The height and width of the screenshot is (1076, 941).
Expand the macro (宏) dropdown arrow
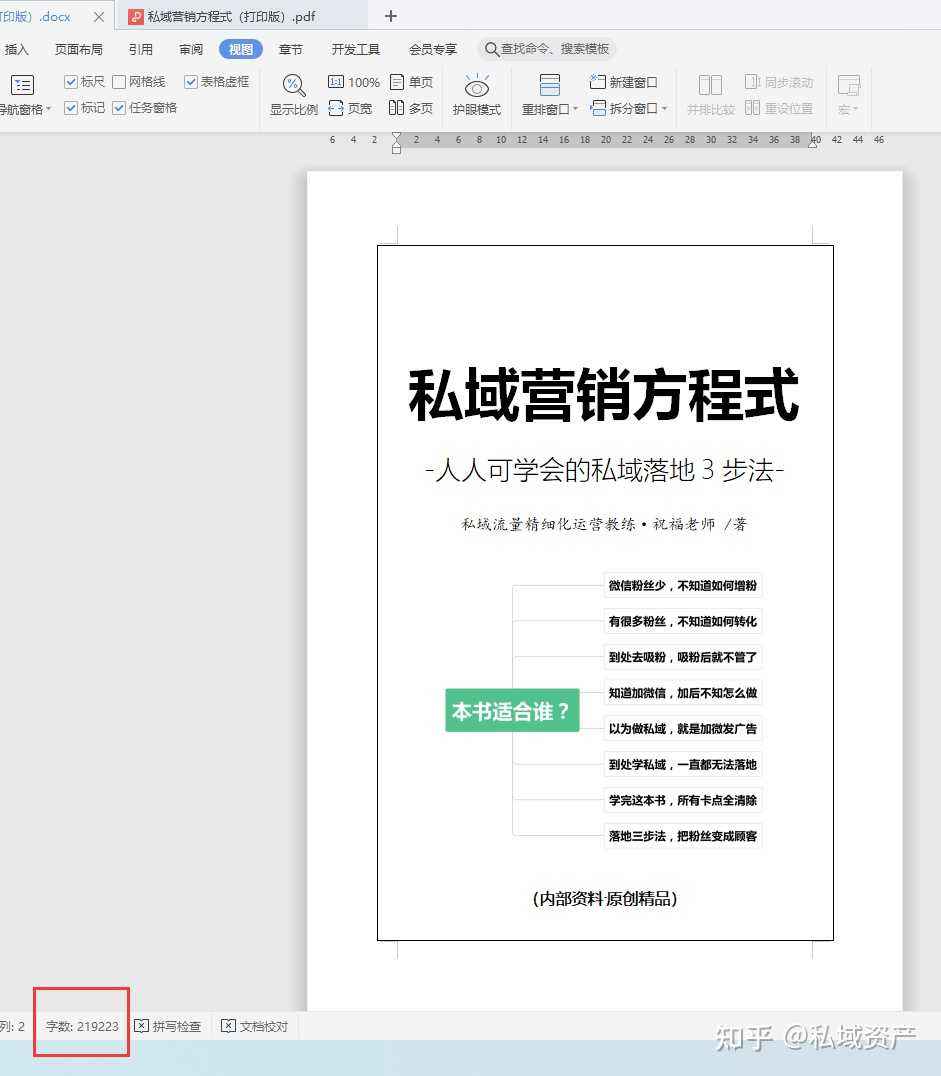click(855, 109)
